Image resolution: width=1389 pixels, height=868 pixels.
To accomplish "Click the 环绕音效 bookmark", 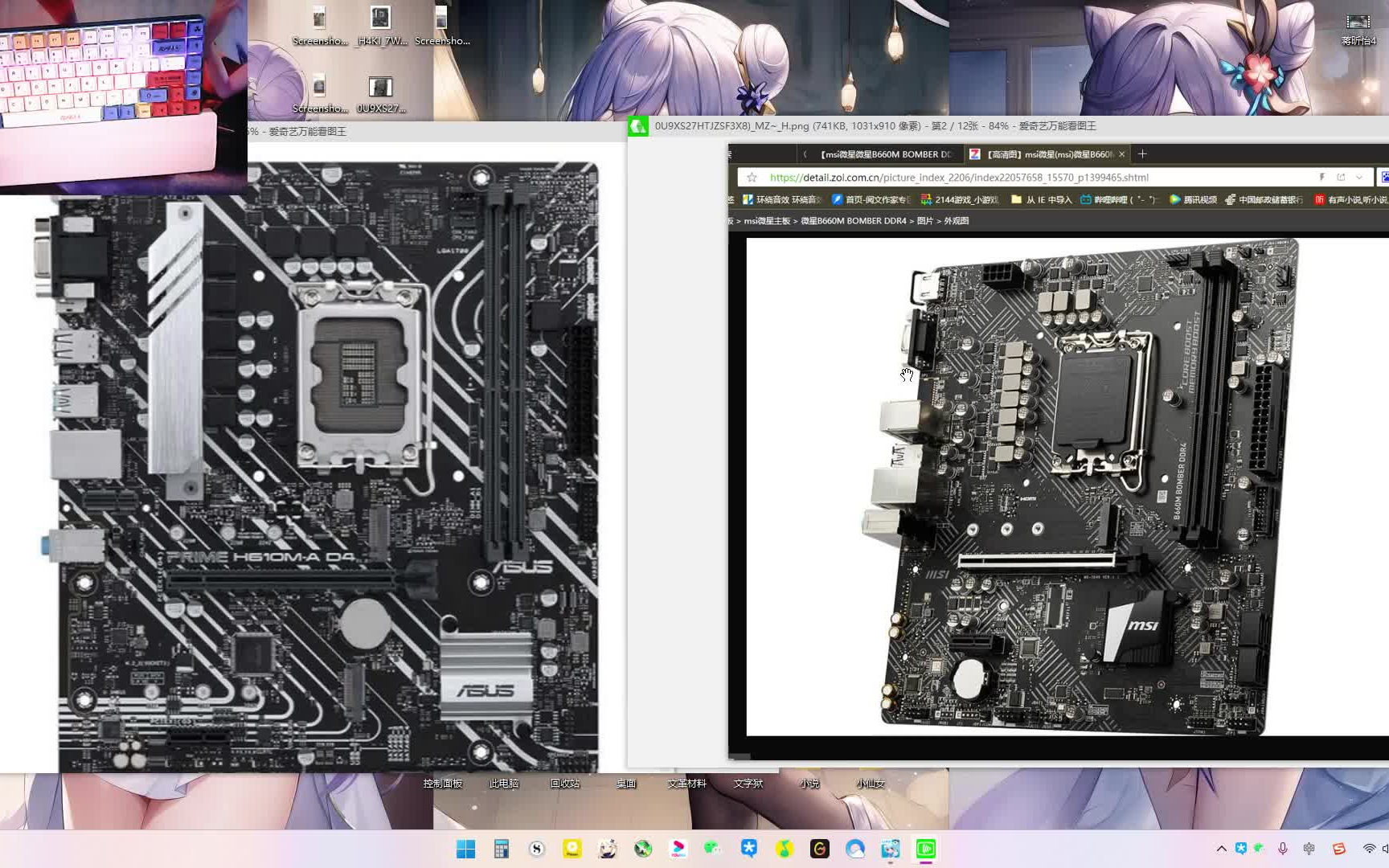I will point(781,199).
